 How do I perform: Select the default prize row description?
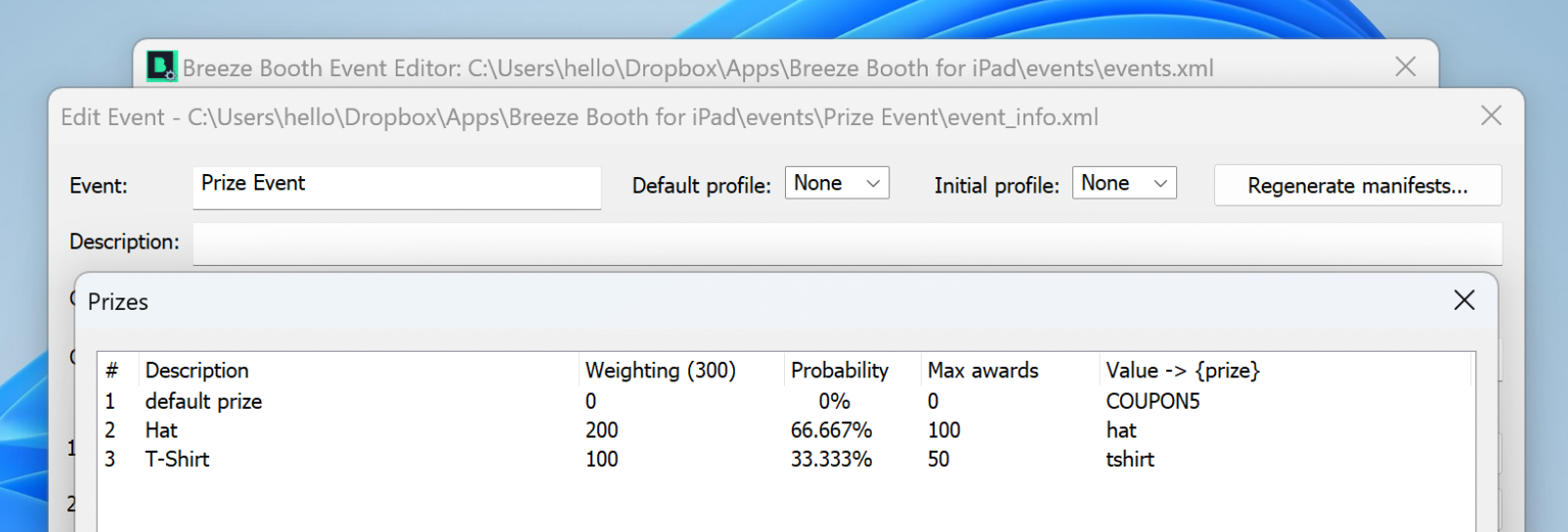click(x=203, y=401)
